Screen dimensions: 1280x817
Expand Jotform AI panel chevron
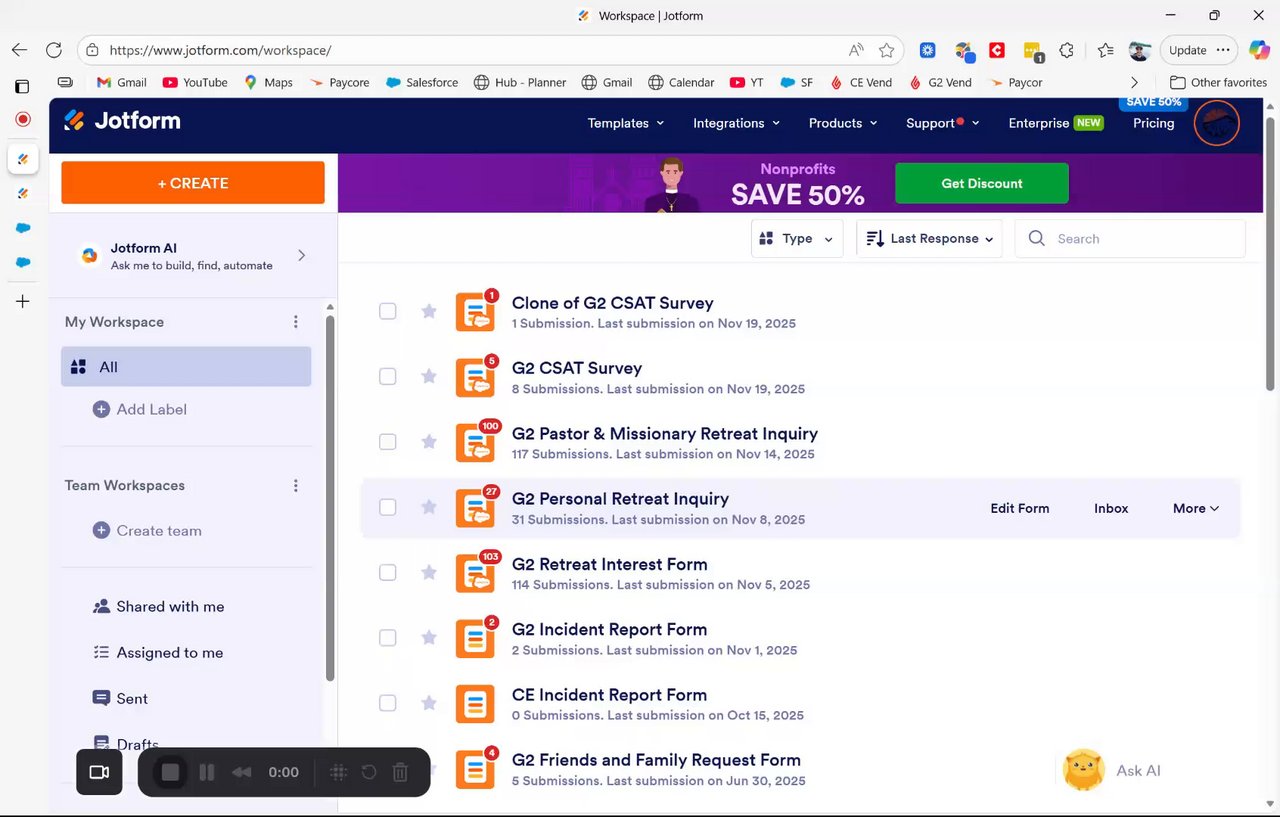coord(301,256)
